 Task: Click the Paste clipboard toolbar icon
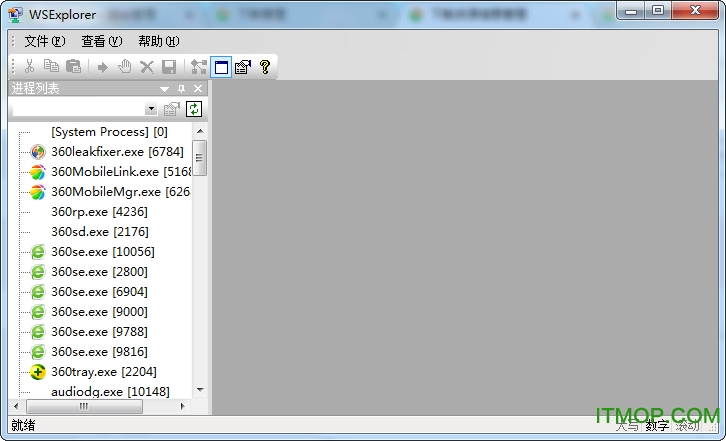74,67
